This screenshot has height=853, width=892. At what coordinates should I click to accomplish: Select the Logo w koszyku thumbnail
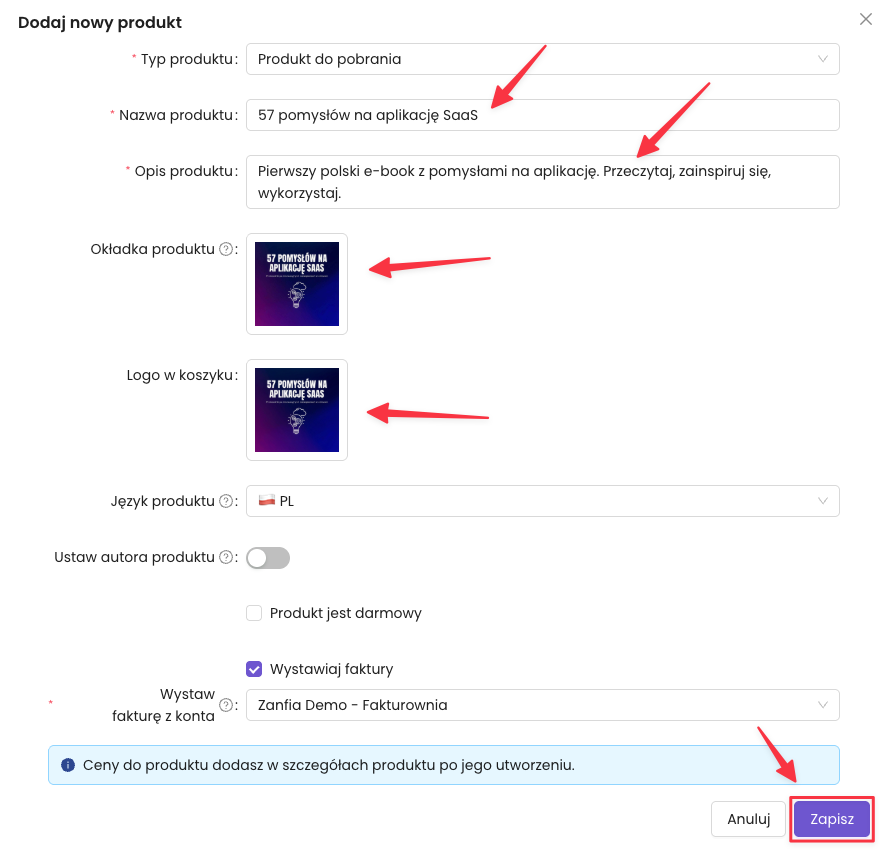coord(297,410)
